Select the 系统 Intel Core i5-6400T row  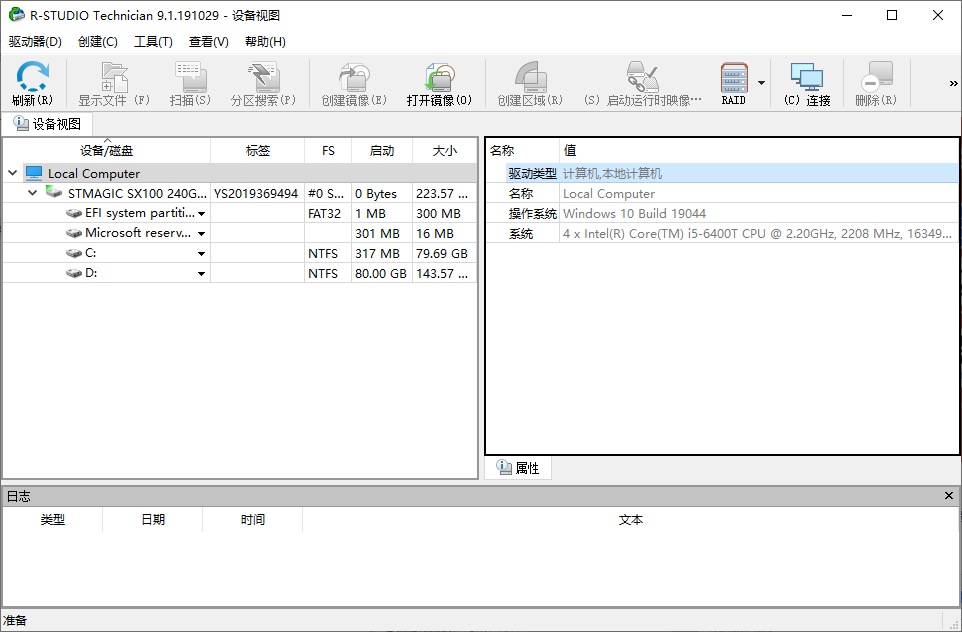tap(722, 233)
